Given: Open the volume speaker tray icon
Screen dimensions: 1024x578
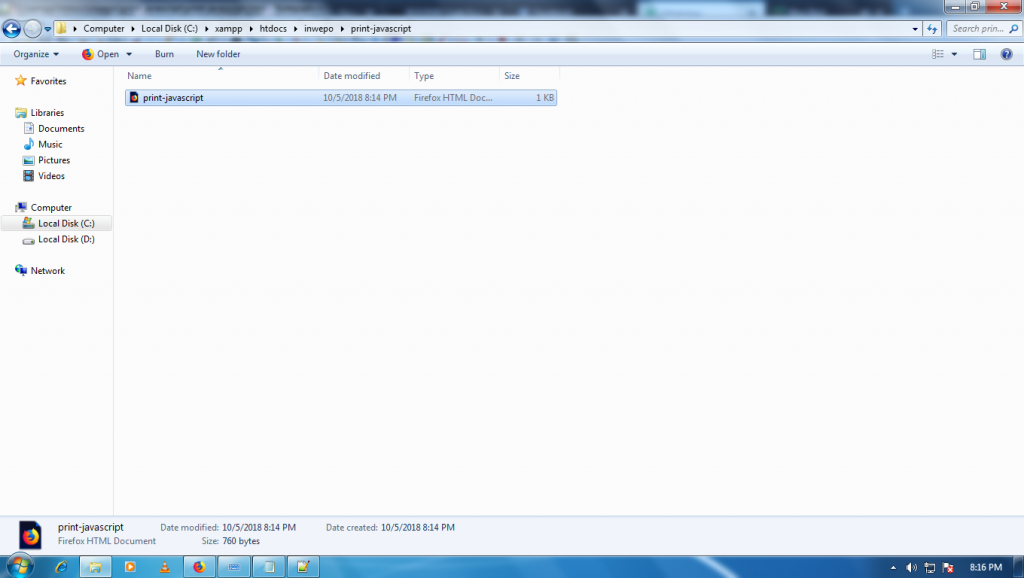Looking at the screenshot, I should 912,568.
